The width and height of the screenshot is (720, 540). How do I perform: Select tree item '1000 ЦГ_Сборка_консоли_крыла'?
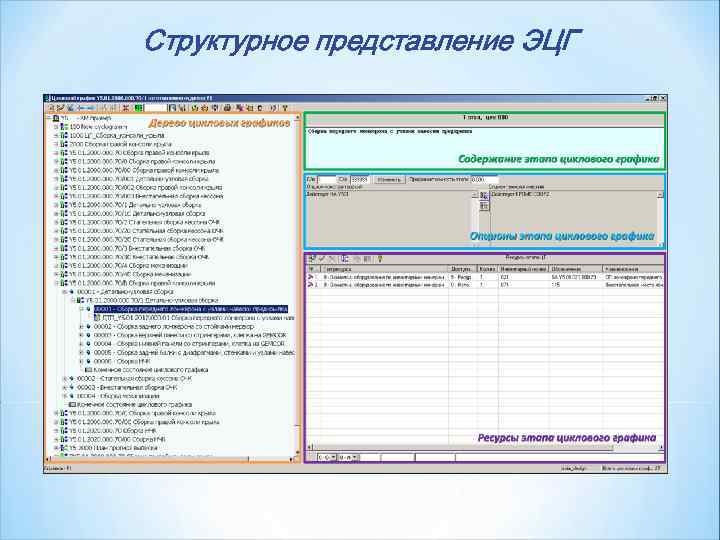click(117, 135)
